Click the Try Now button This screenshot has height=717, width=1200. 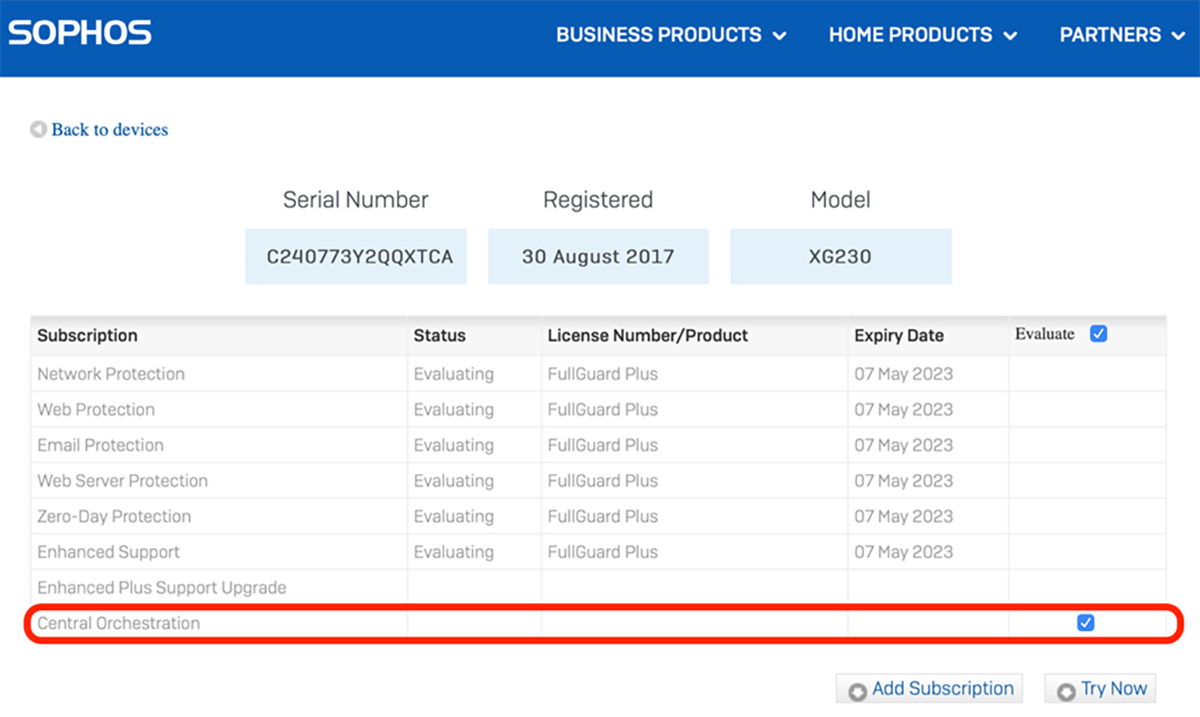(x=1100, y=688)
